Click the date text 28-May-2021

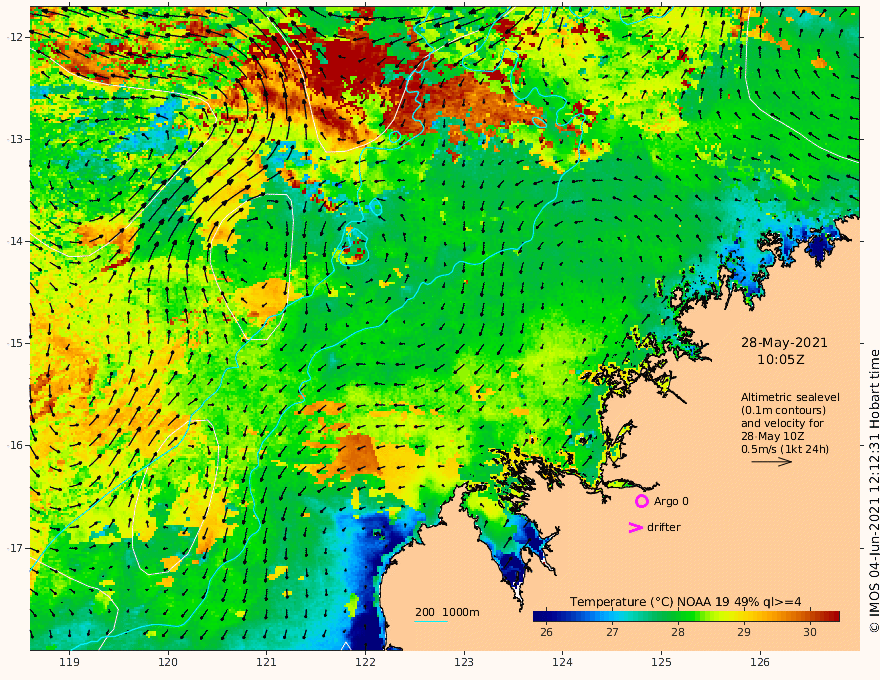click(784, 342)
